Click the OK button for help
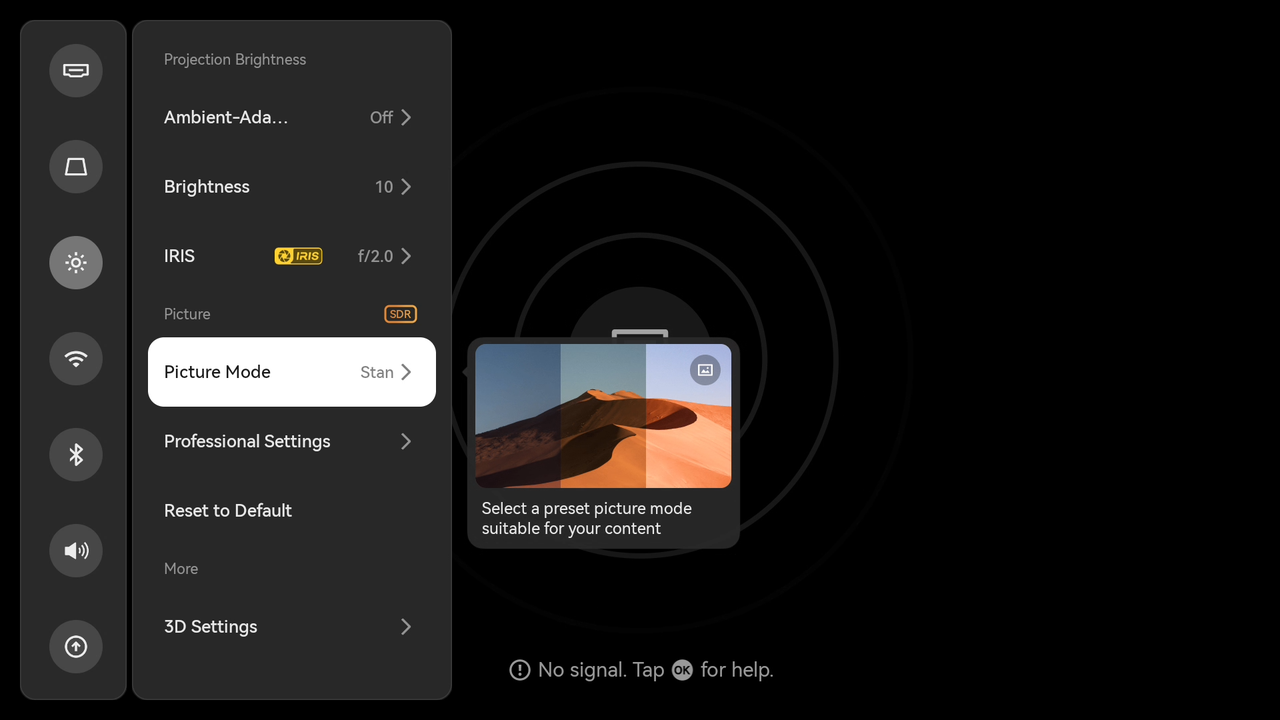 pos(682,670)
